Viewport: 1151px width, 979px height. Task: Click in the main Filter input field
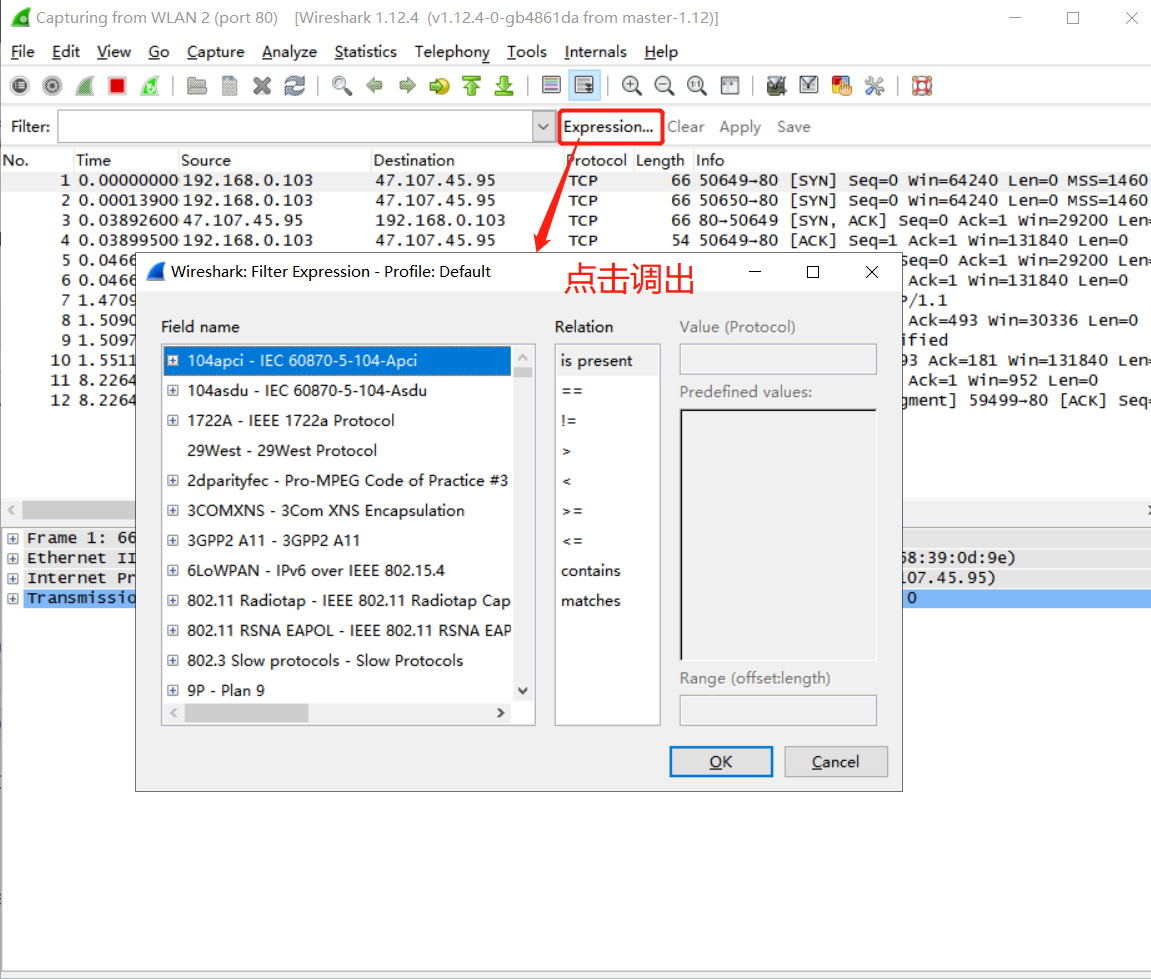[295, 126]
